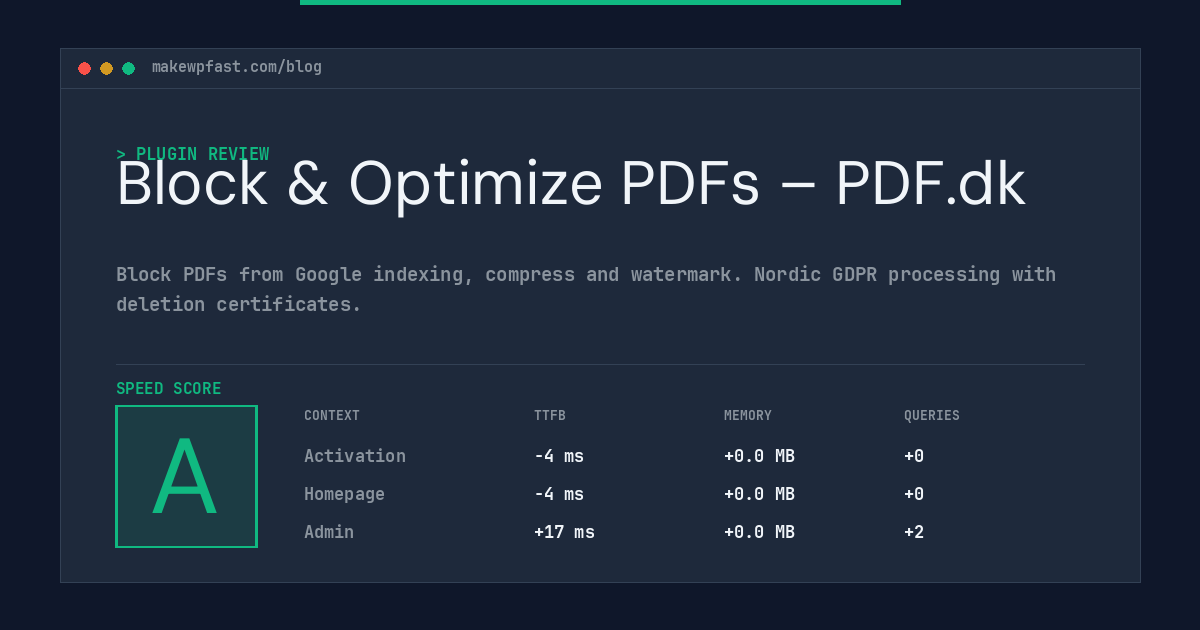
Task: Click the TTFB column header
Action: pos(550,416)
